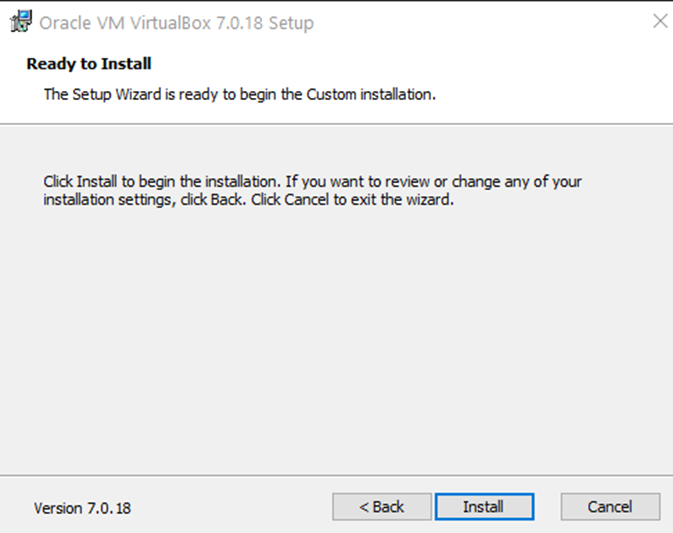Click the gap between Install and Cancel buttons
This screenshot has height=533, width=673.
pyautogui.click(x=547, y=507)
